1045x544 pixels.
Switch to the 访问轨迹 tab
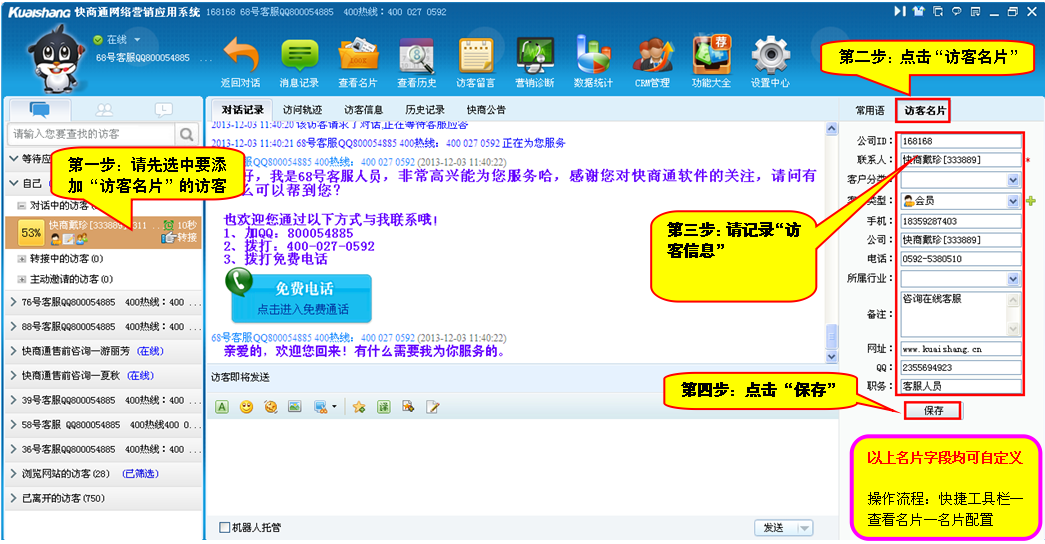[302, 109]
